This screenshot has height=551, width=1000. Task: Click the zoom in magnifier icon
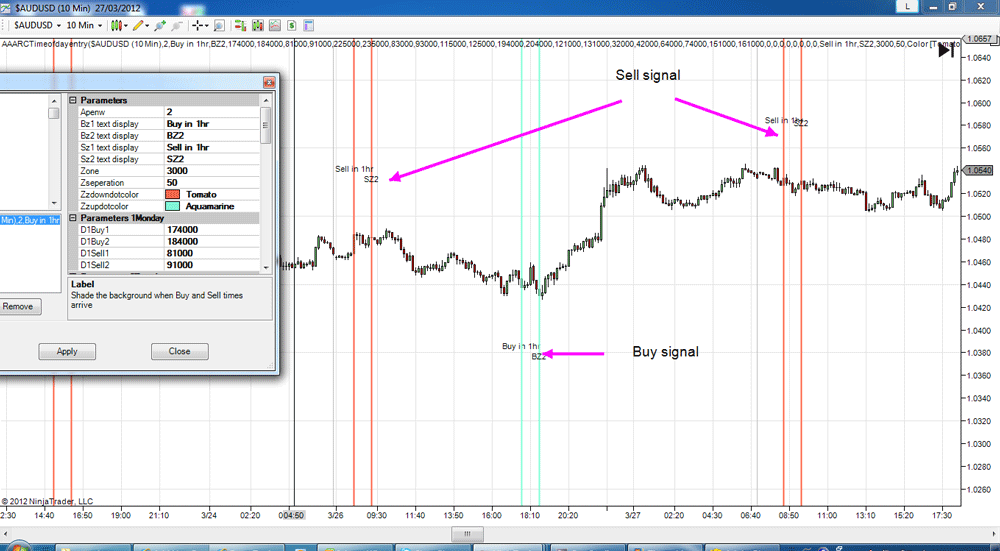[160, 26]
